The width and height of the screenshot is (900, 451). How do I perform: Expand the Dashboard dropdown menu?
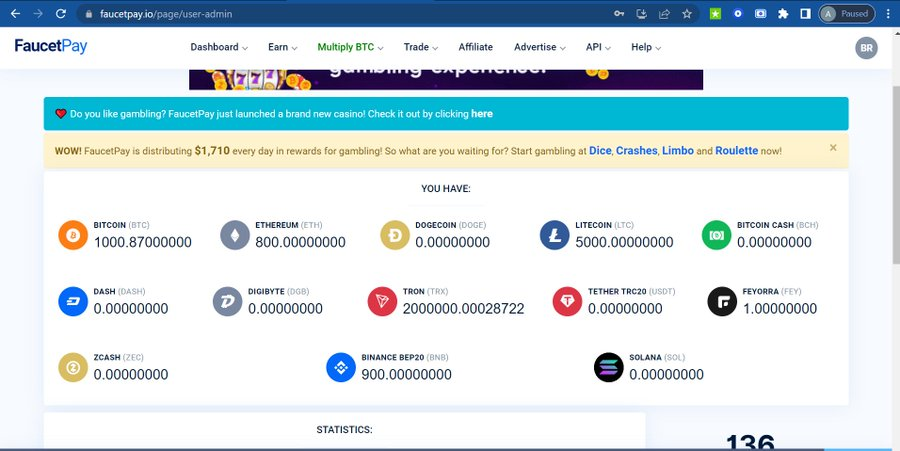pyautogui.click(x=219, y=47)
